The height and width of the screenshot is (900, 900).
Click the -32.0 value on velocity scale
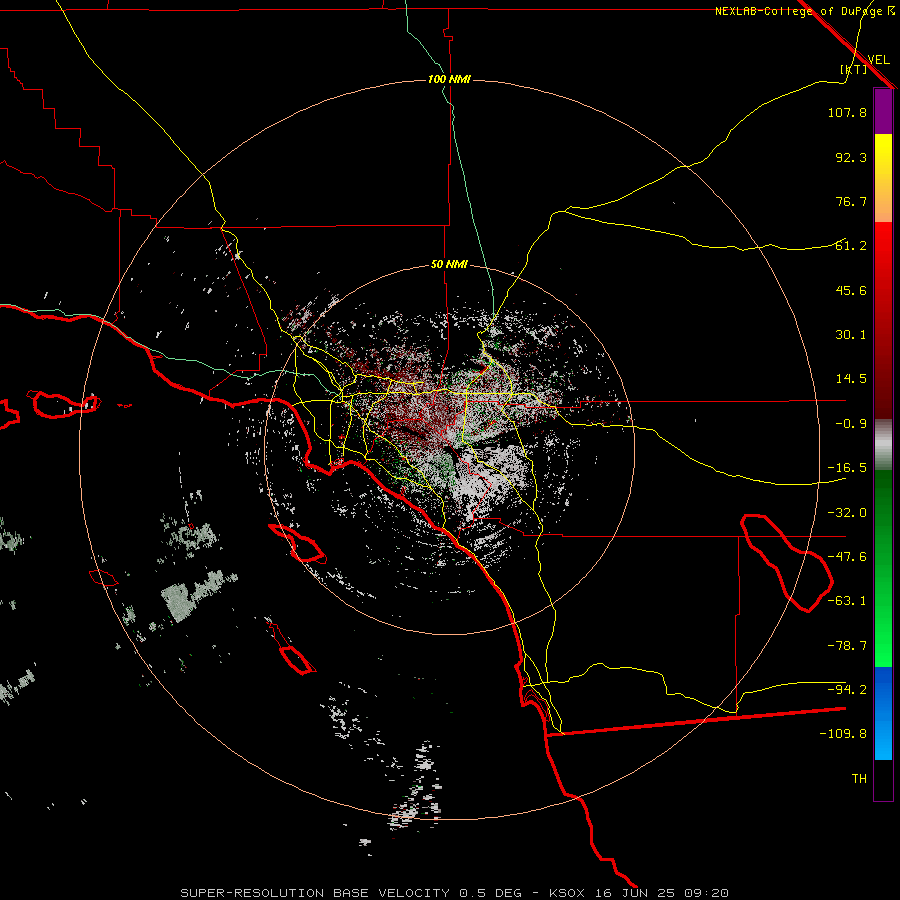[847, 513]
